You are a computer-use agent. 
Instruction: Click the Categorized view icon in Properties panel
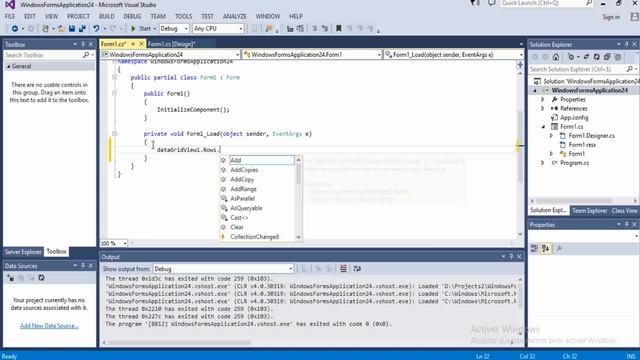tap(534, 249)
